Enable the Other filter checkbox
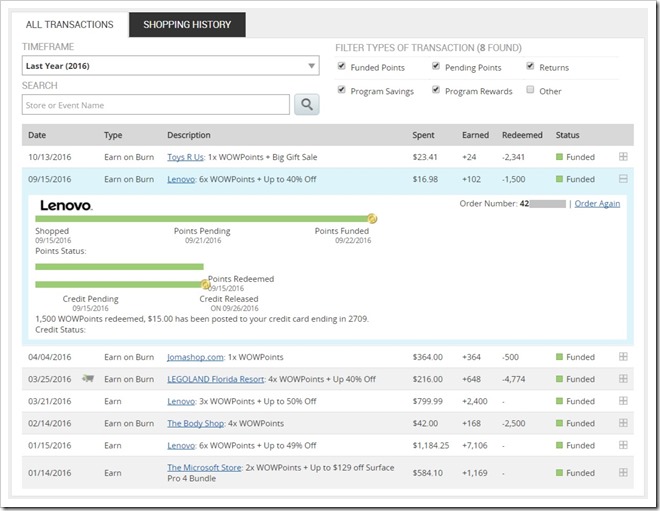This screenshot has height=511, width=660. tap(530, 90)
